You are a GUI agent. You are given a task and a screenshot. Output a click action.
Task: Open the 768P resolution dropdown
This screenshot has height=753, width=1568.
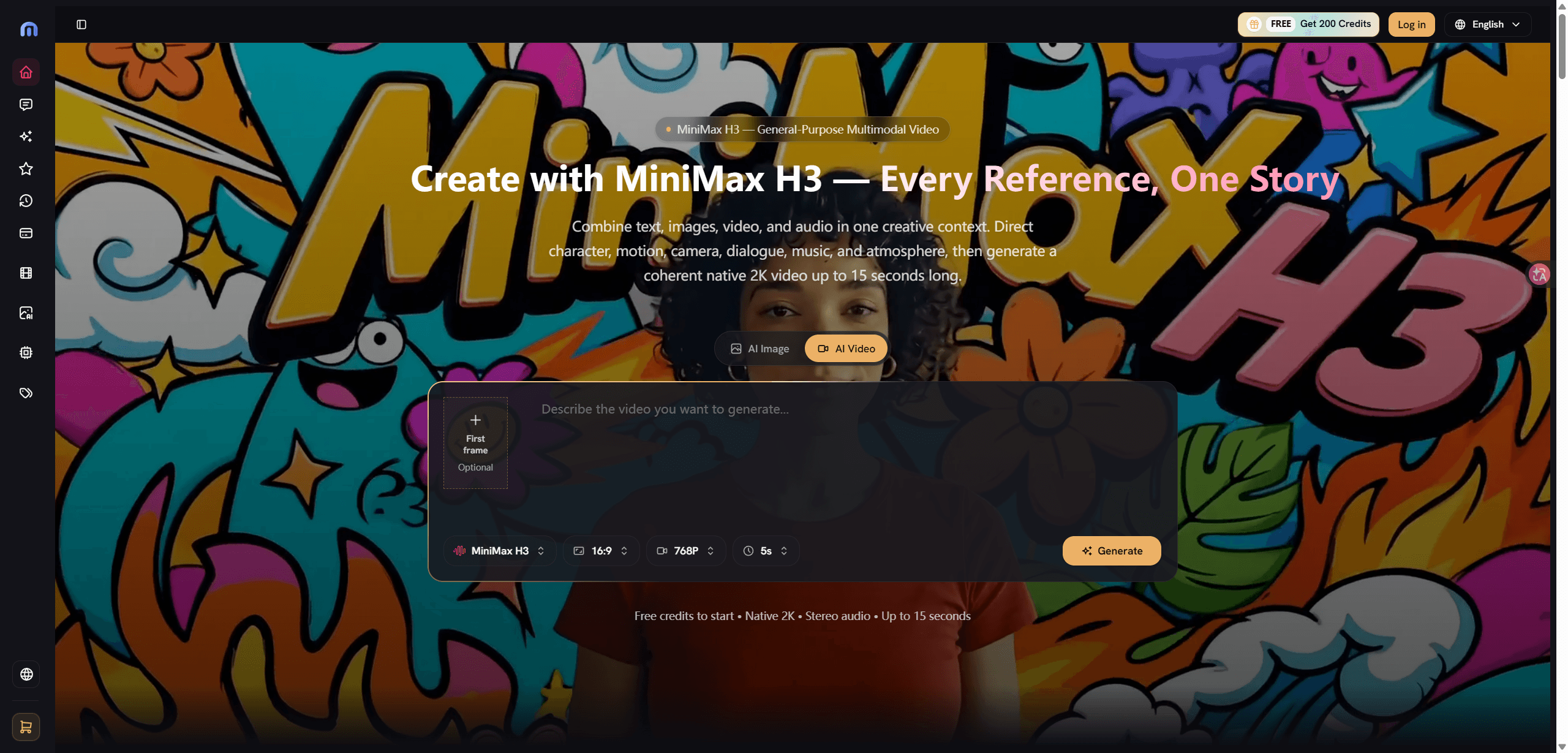(686, 551)
